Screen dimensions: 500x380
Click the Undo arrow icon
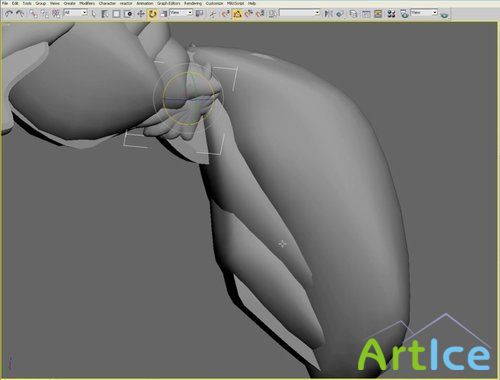(9, 14)
